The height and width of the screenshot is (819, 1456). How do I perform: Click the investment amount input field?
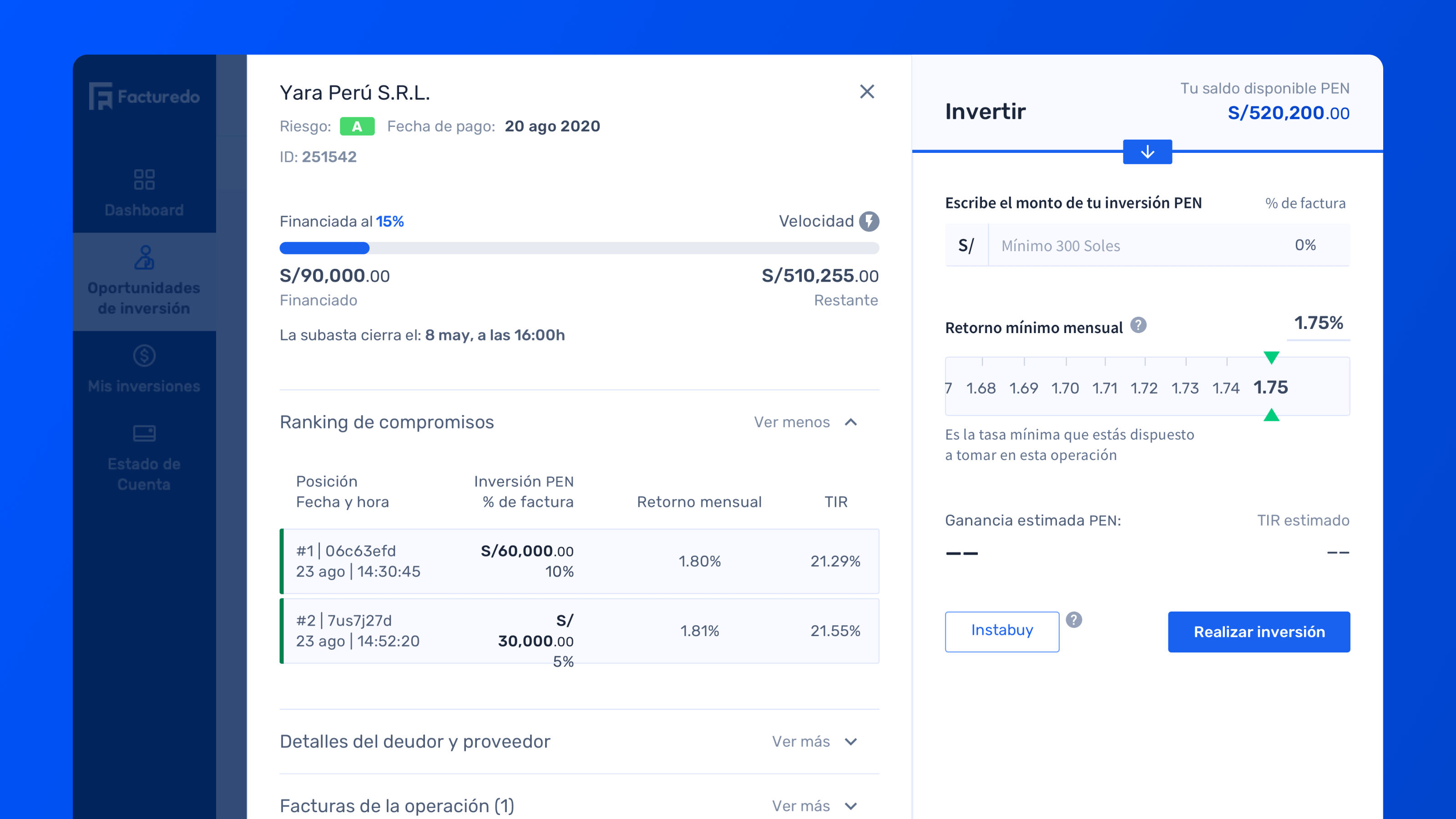tap(1130, 246)
